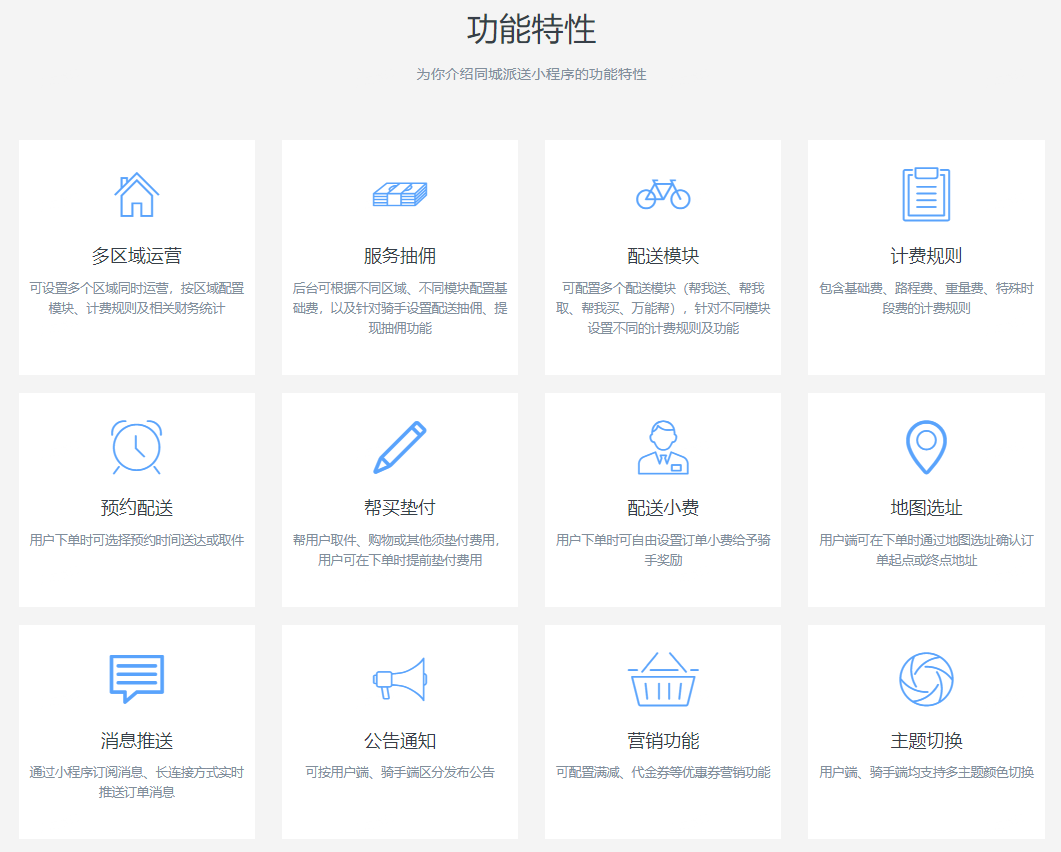
Task: Click the camera shutter icon for 主题切换
Action: coord(926,679)
